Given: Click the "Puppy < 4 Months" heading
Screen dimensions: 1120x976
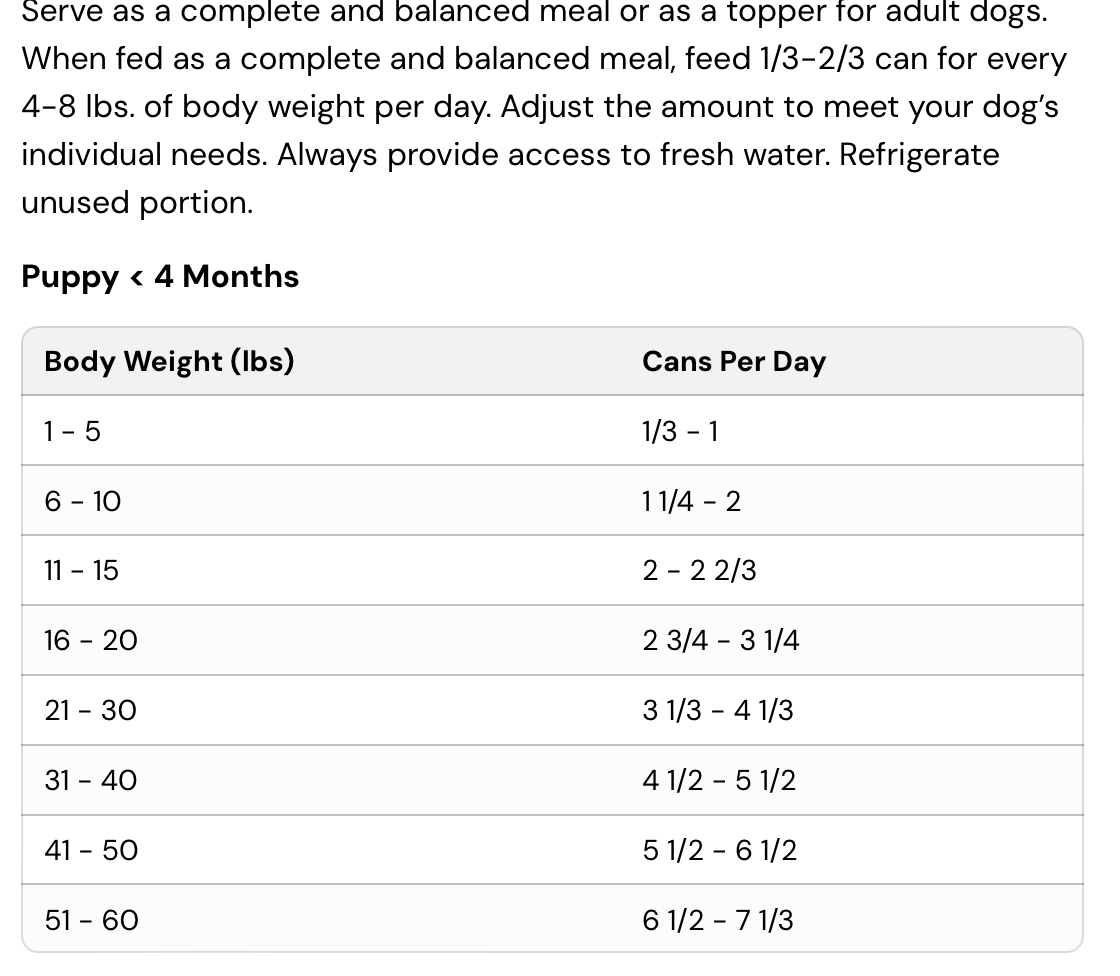Looking at the screenshot, I should 160,276.
